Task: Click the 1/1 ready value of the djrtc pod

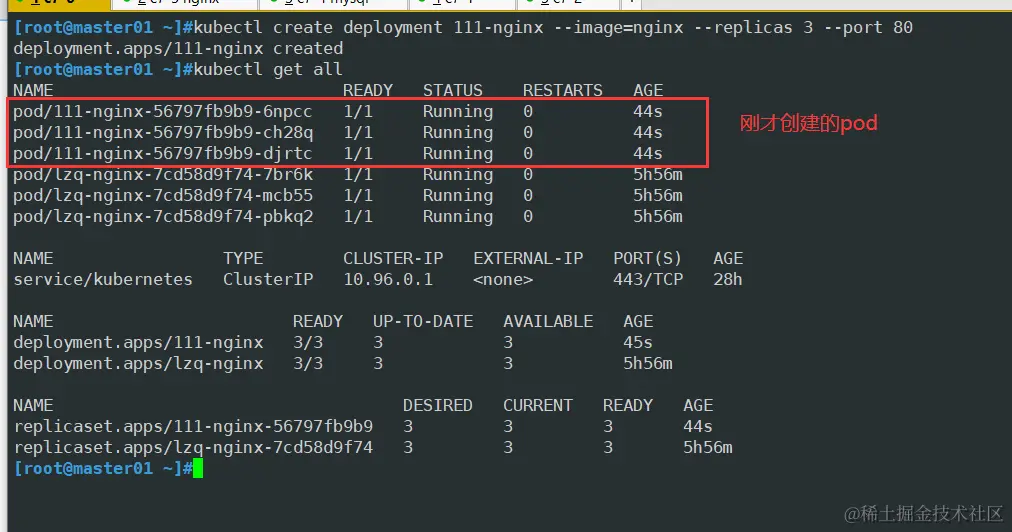Action: (x=358, y=154)
